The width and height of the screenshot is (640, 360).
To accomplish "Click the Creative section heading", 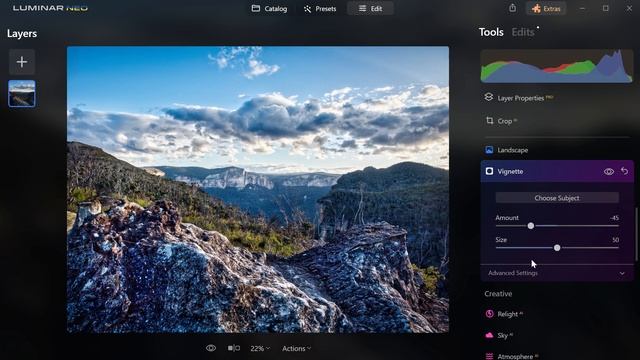I will pyautogui.click(x=498, y=293).
